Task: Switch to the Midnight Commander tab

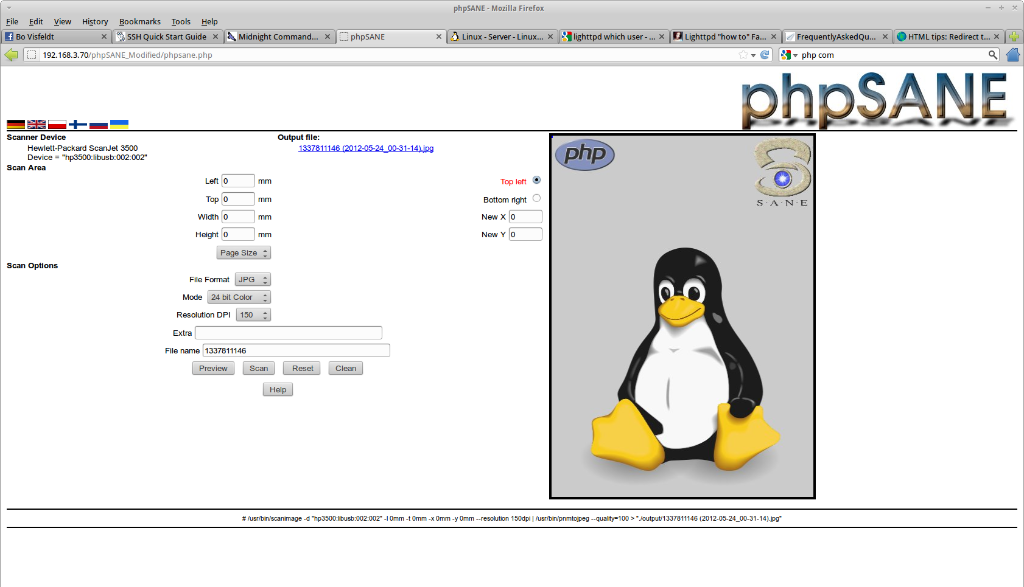Action: coord(279,37)
